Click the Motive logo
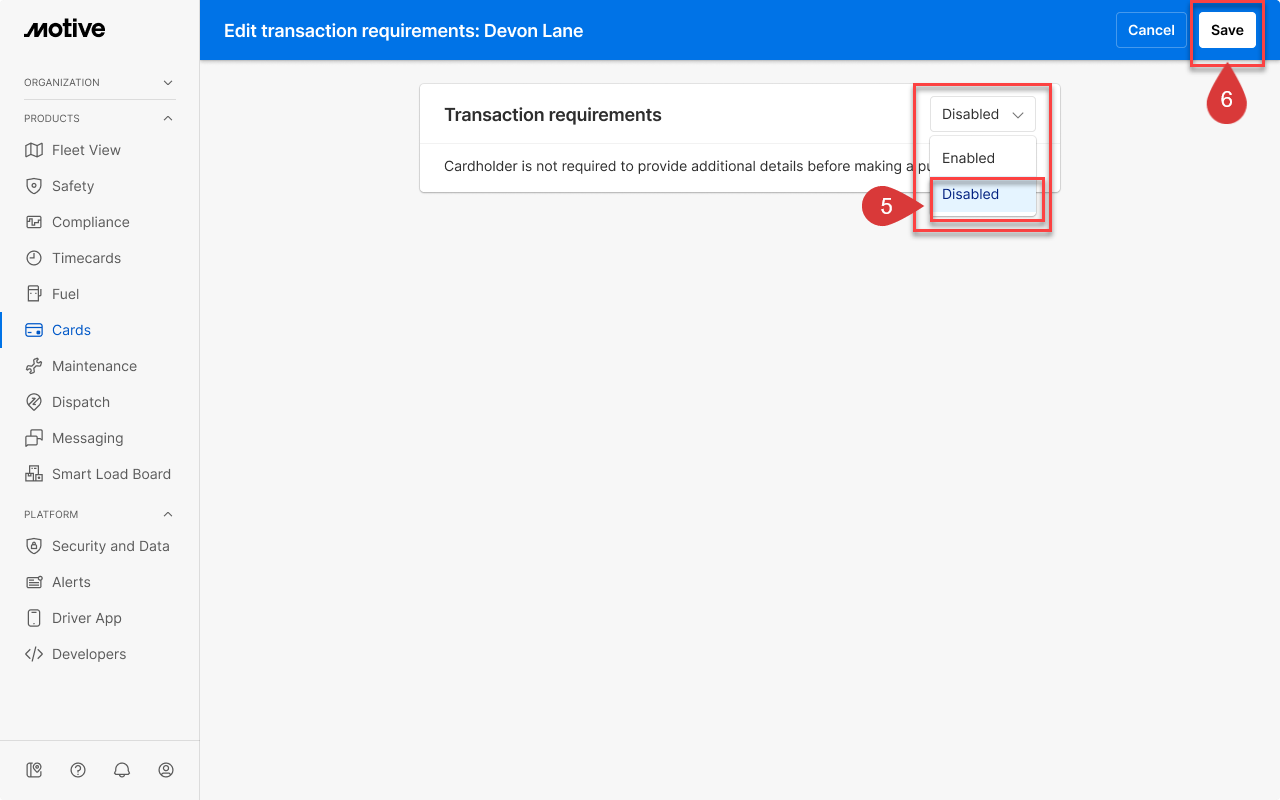Viewport: 1280px width, 800px height. 64,29
